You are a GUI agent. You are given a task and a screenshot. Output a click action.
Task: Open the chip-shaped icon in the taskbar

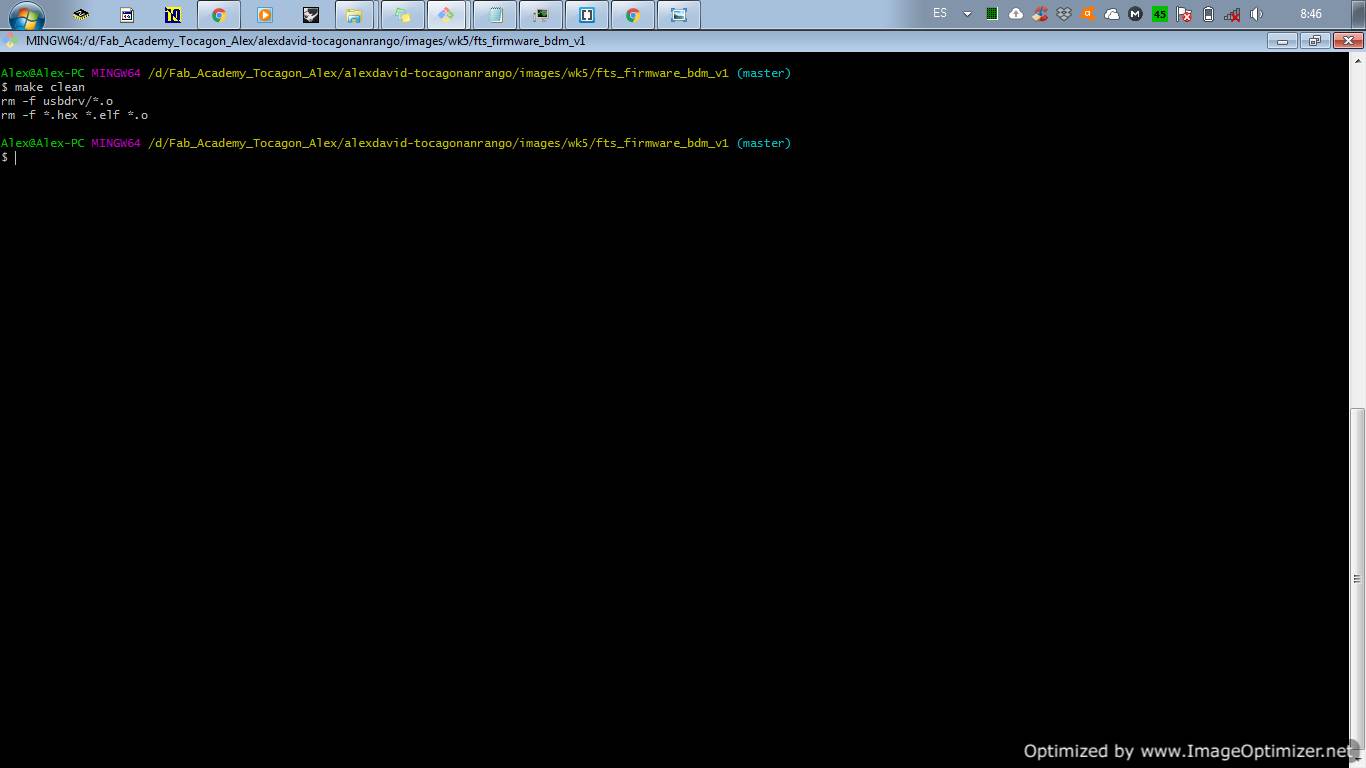[81, 15]
